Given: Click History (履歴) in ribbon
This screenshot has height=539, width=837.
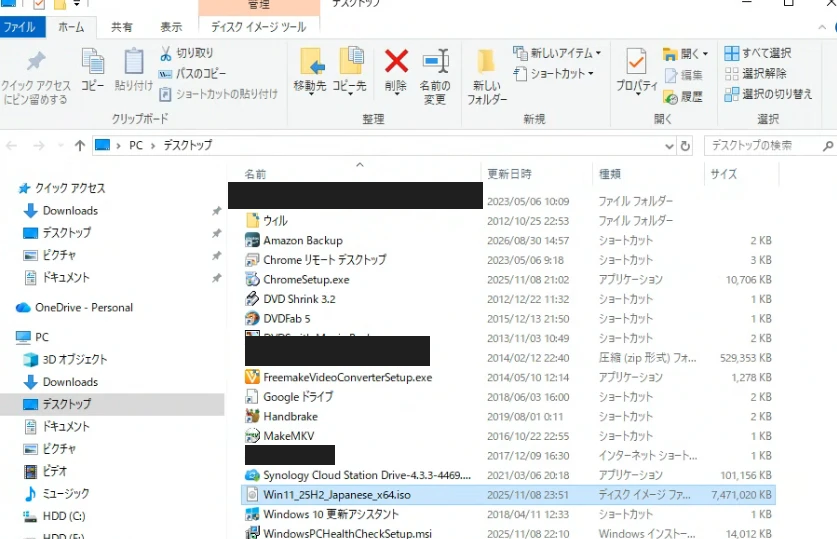Looking at the screenshot, I should [x=683, y=97].
